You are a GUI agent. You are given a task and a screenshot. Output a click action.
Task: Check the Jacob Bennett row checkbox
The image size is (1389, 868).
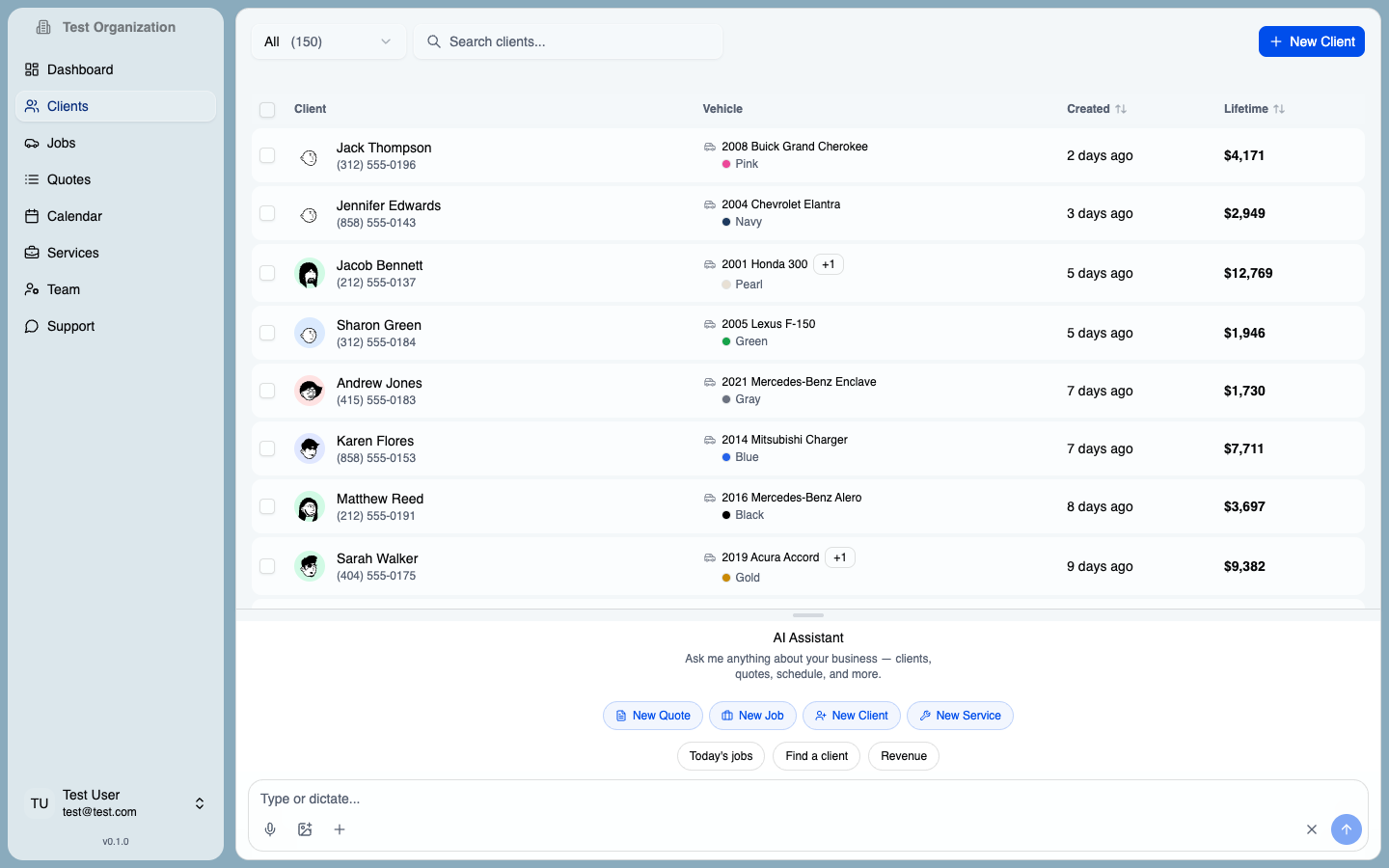267,273
